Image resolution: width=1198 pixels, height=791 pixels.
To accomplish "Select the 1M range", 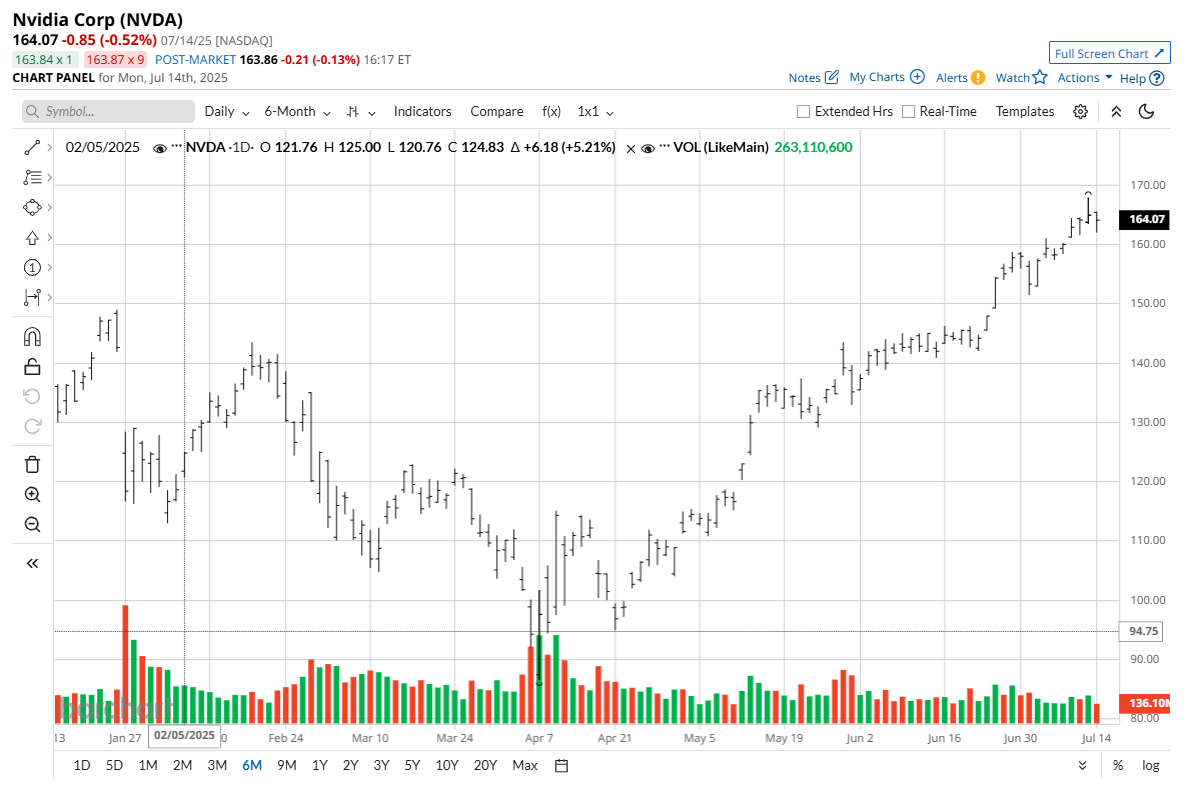I will (x=147, y=765).
